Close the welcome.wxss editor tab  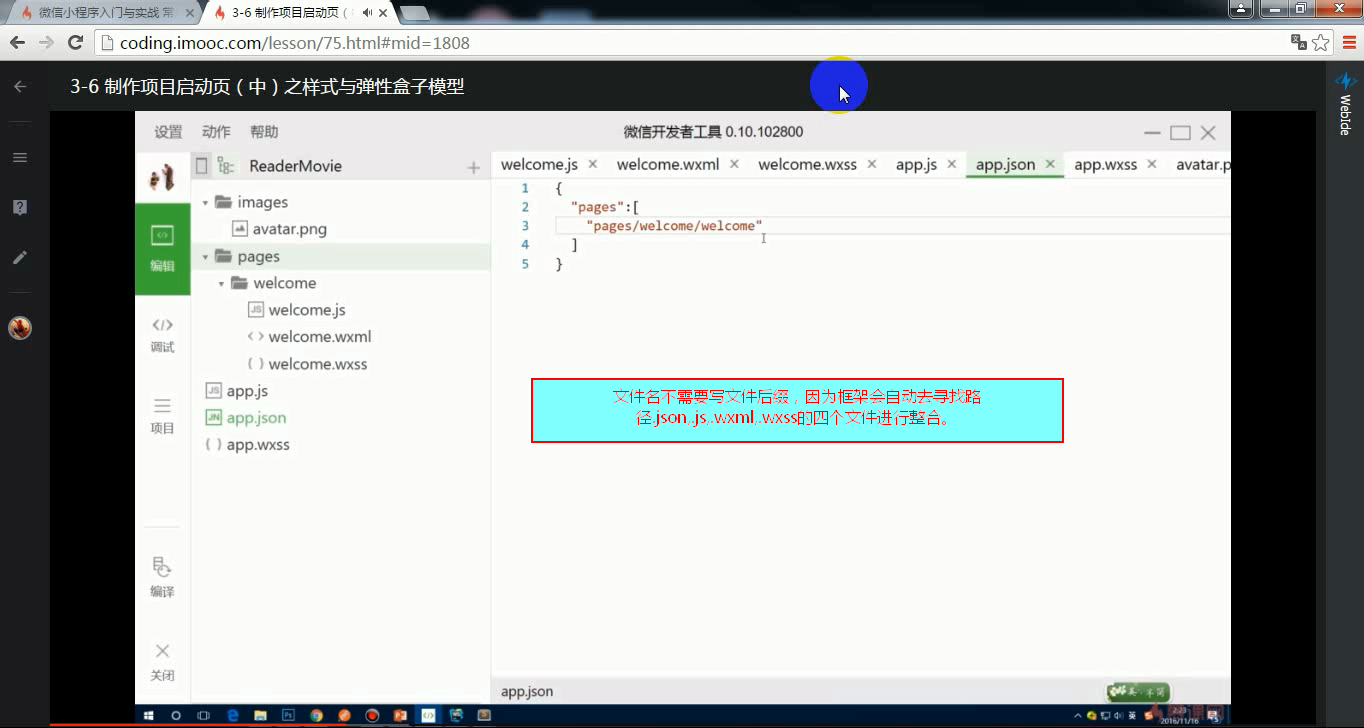click(x=872, y=164)
